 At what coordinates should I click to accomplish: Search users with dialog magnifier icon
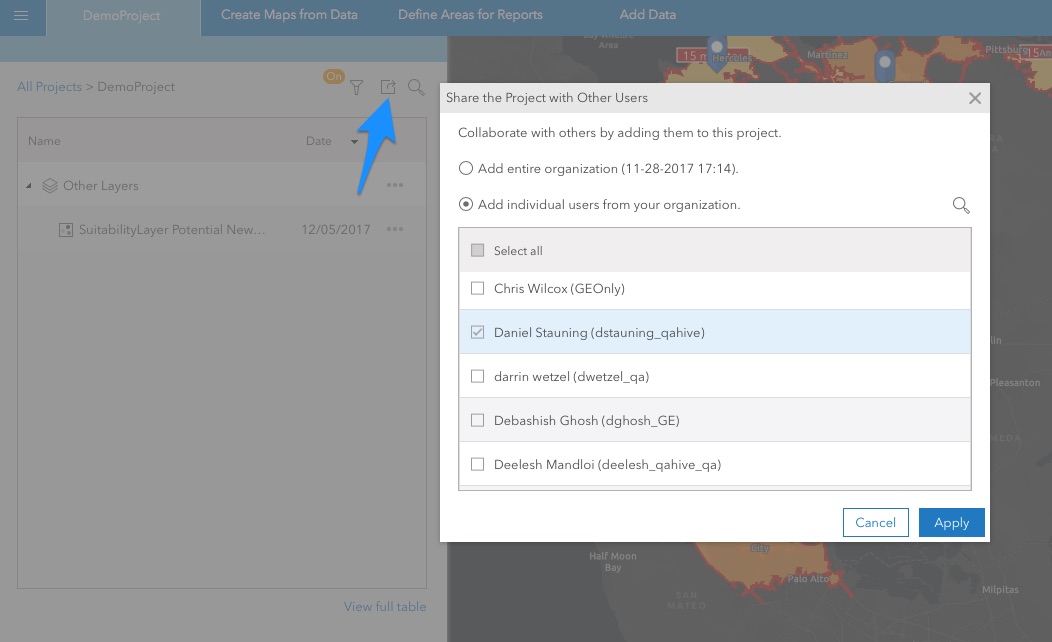click(961, 205)
